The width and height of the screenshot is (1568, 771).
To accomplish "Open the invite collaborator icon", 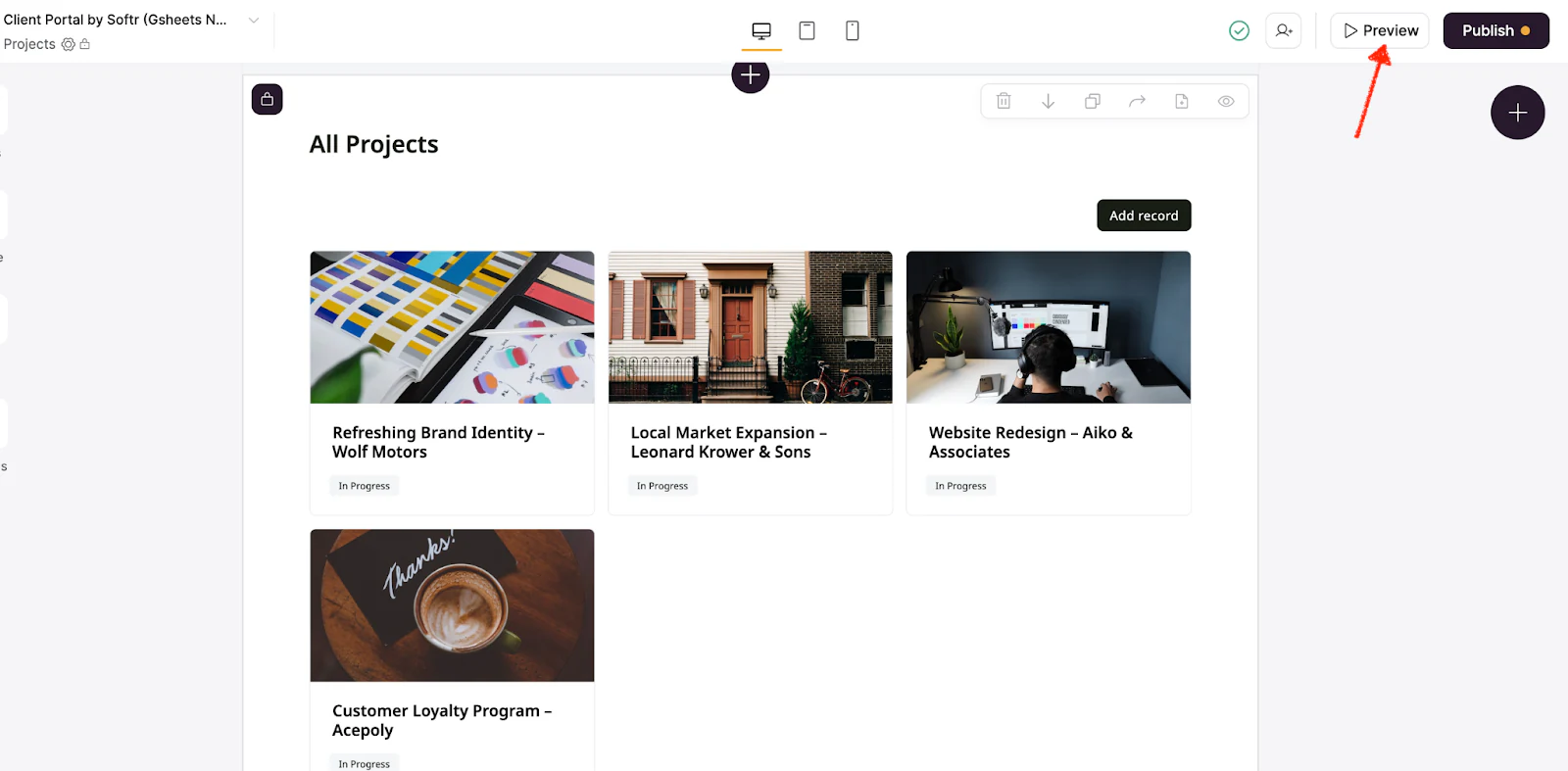I will pos(1284,31).
